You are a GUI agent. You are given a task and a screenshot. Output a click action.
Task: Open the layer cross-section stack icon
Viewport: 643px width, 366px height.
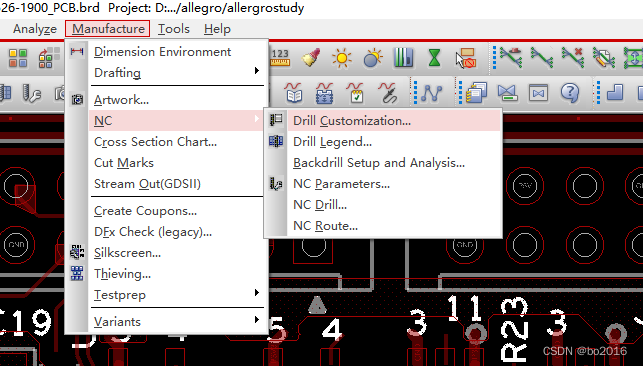(x=404, y=58)
